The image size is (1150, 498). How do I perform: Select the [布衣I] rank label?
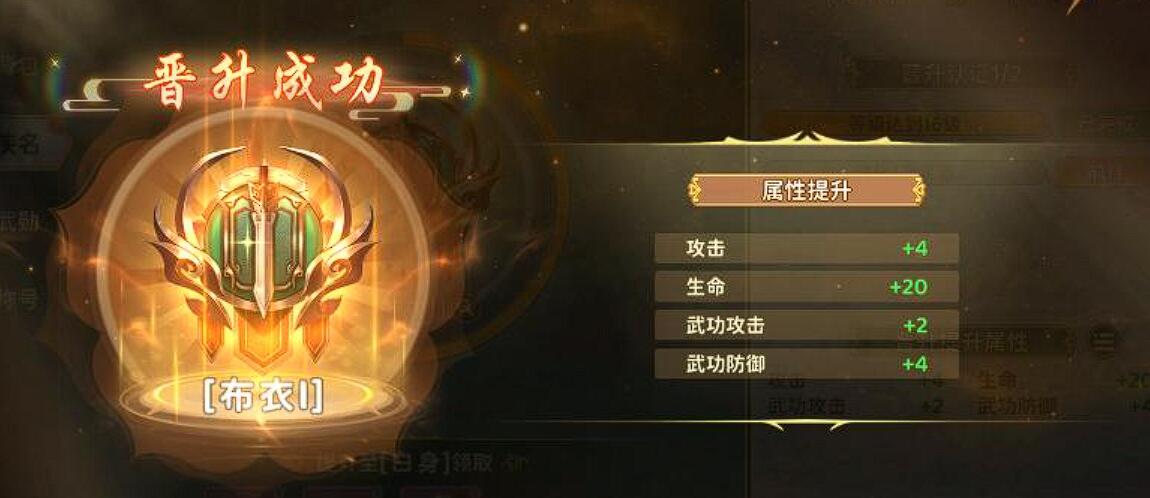pos(262,397)
